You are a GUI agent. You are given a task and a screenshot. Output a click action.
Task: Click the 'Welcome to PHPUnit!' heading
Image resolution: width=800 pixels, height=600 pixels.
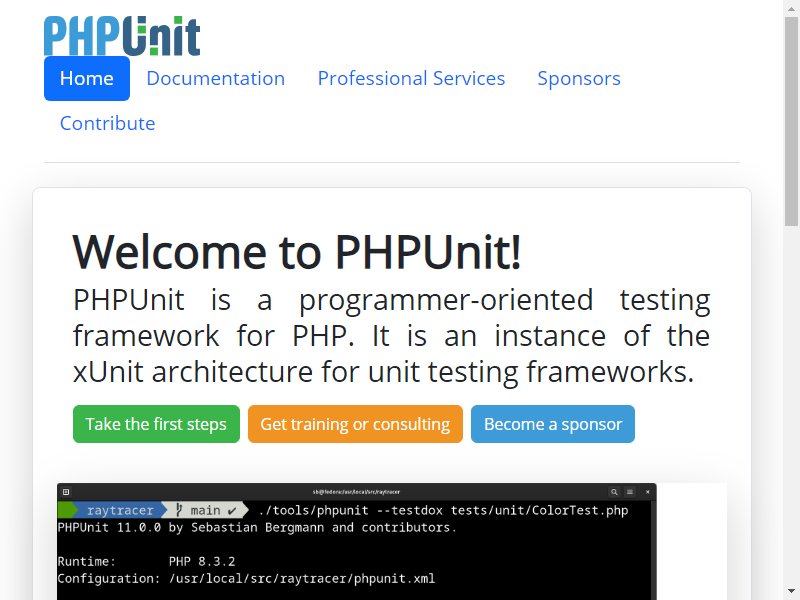pos(297,252)
